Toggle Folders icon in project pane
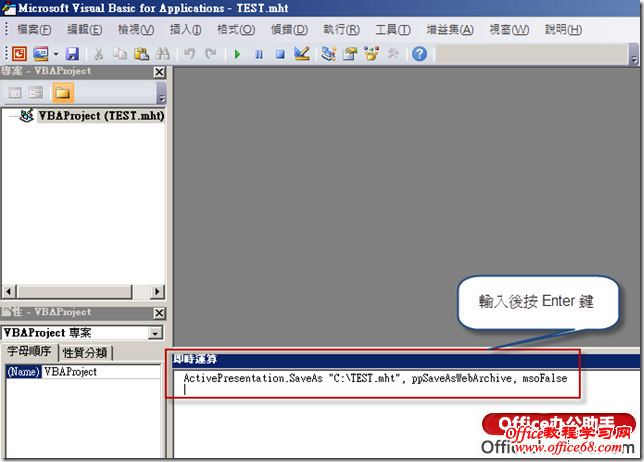The width and height of the screenshot is (644, 462). pos(63,93)
